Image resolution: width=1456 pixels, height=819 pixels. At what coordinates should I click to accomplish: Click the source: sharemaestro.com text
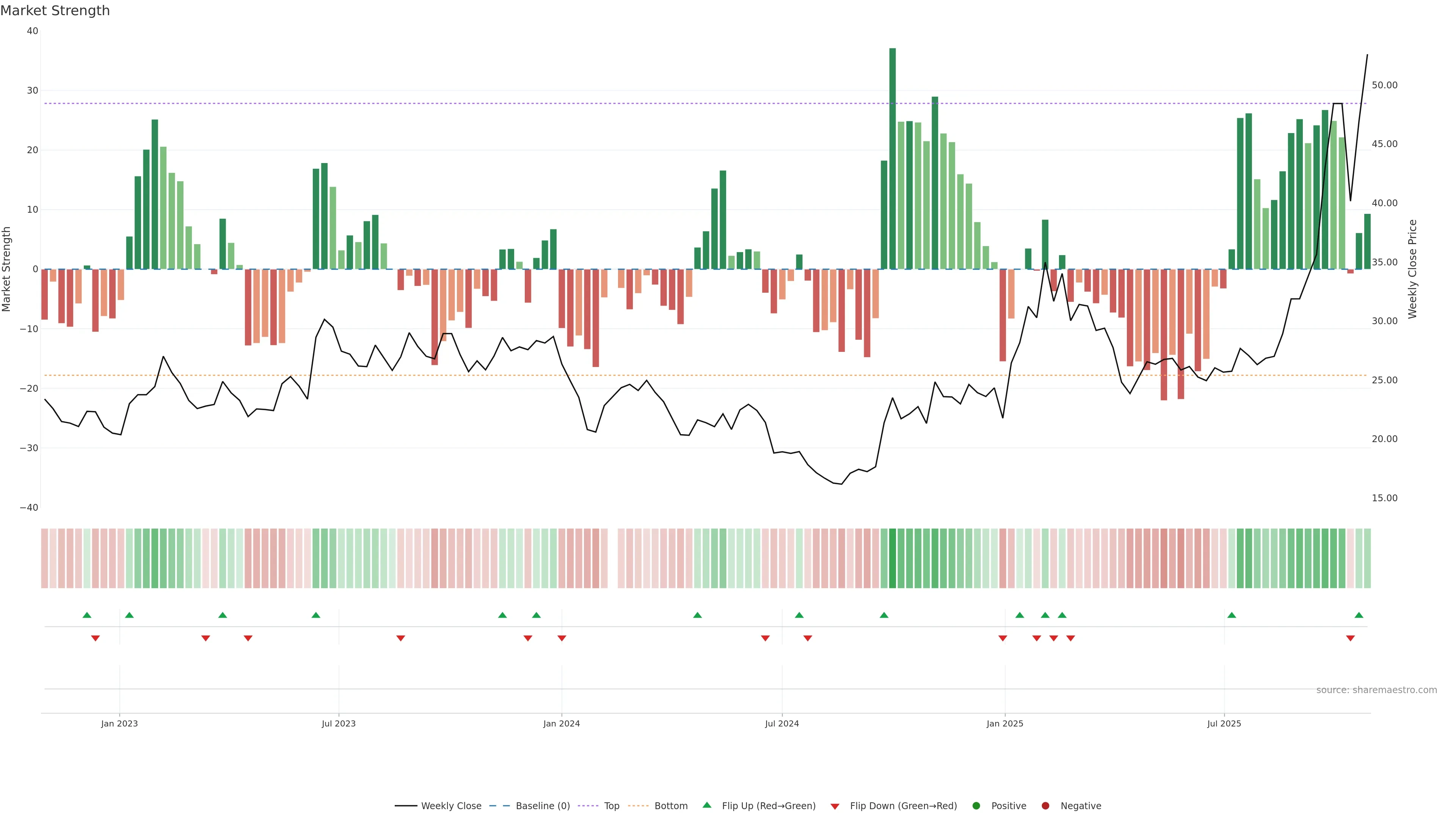click(x=1376, y=690)
